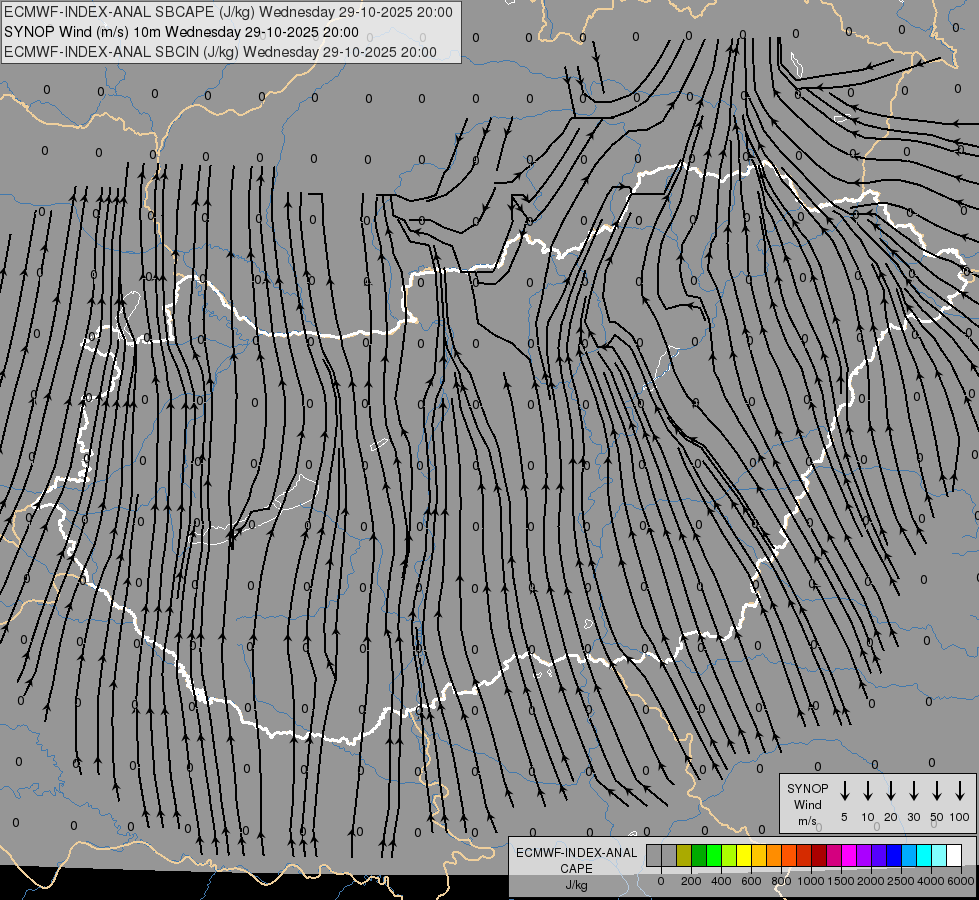Select the pink swatch before 1500
979x900 pixels.
(834, 855)
